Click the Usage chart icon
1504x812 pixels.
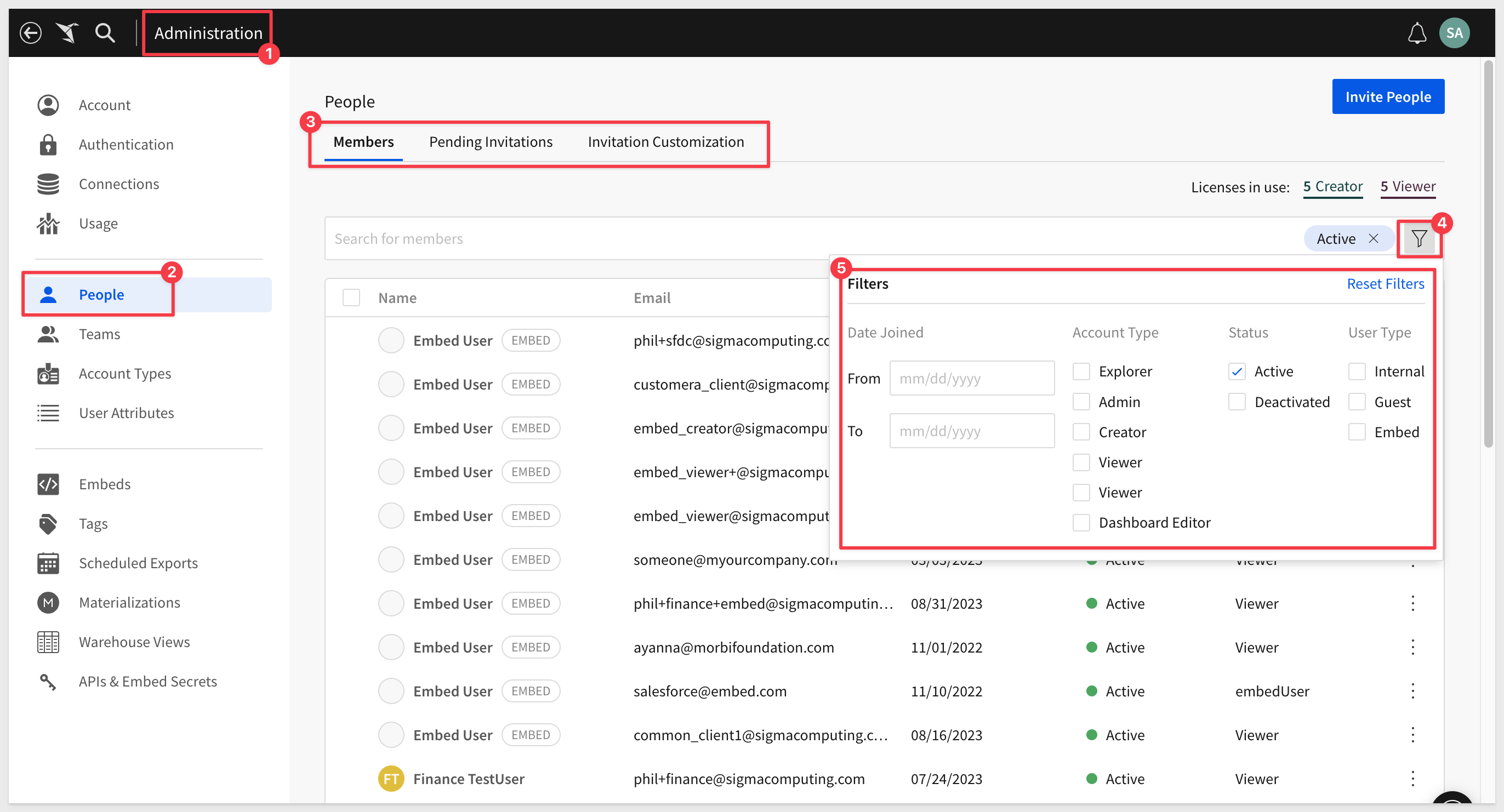pyautogui.click(x=48, y=224)
